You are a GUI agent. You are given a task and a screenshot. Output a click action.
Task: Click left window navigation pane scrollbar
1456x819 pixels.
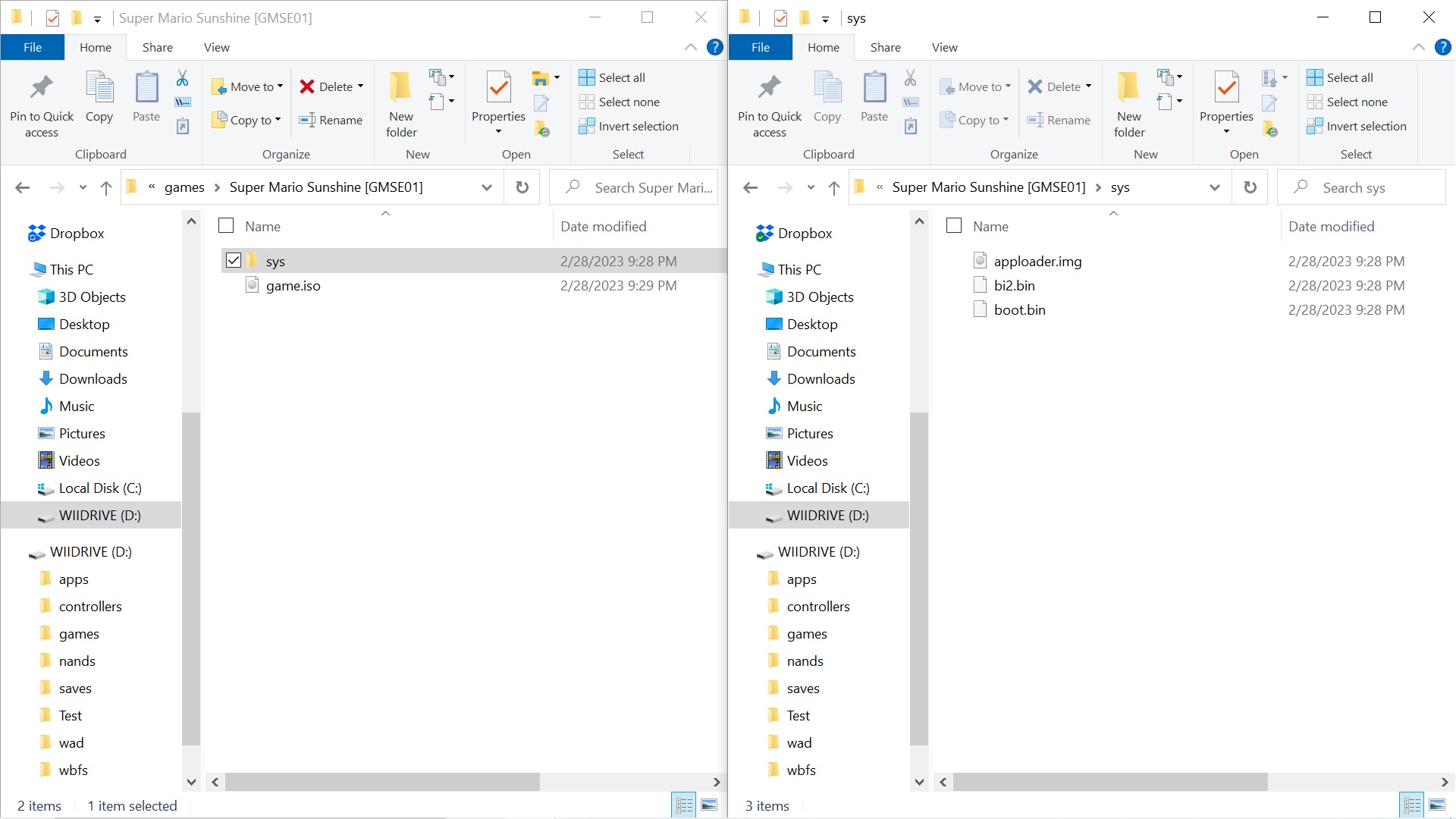tap(191, 579)
